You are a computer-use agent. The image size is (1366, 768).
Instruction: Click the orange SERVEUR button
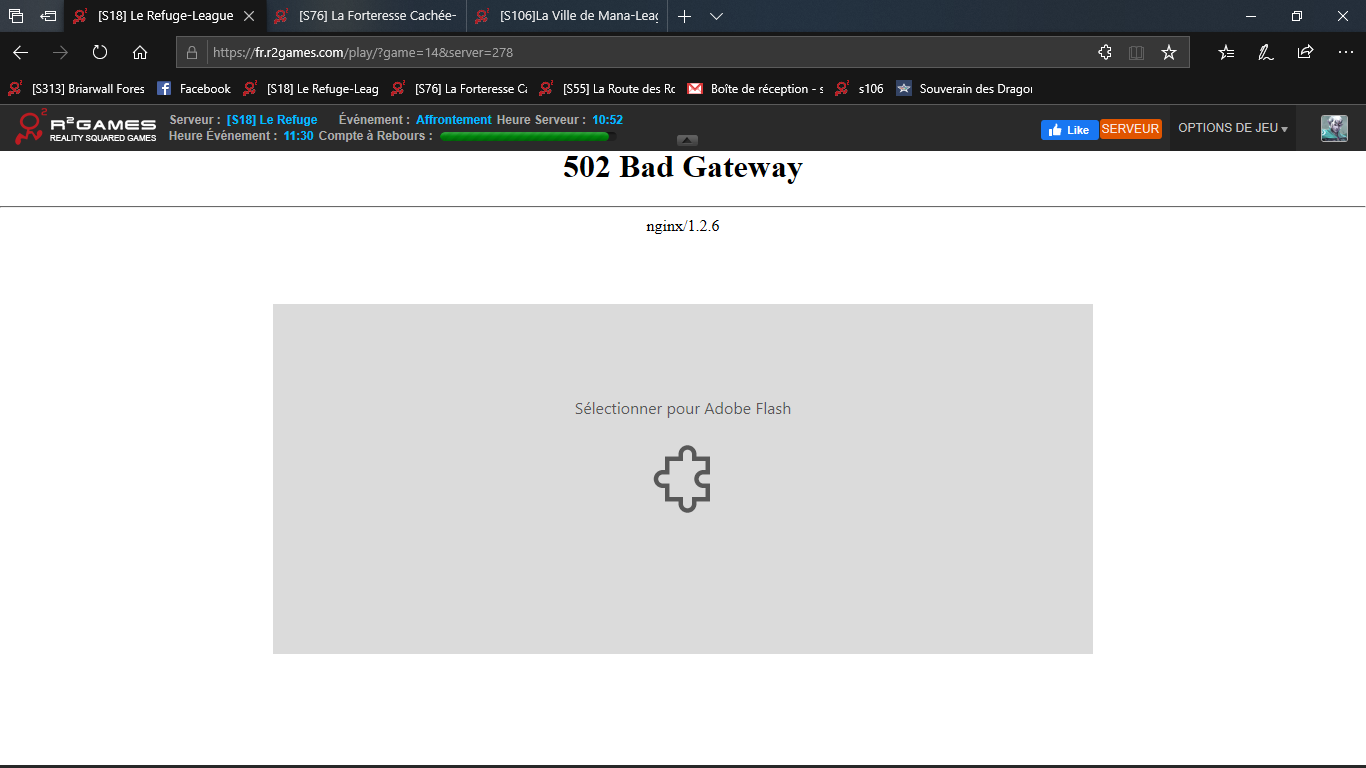[1130, 129]
